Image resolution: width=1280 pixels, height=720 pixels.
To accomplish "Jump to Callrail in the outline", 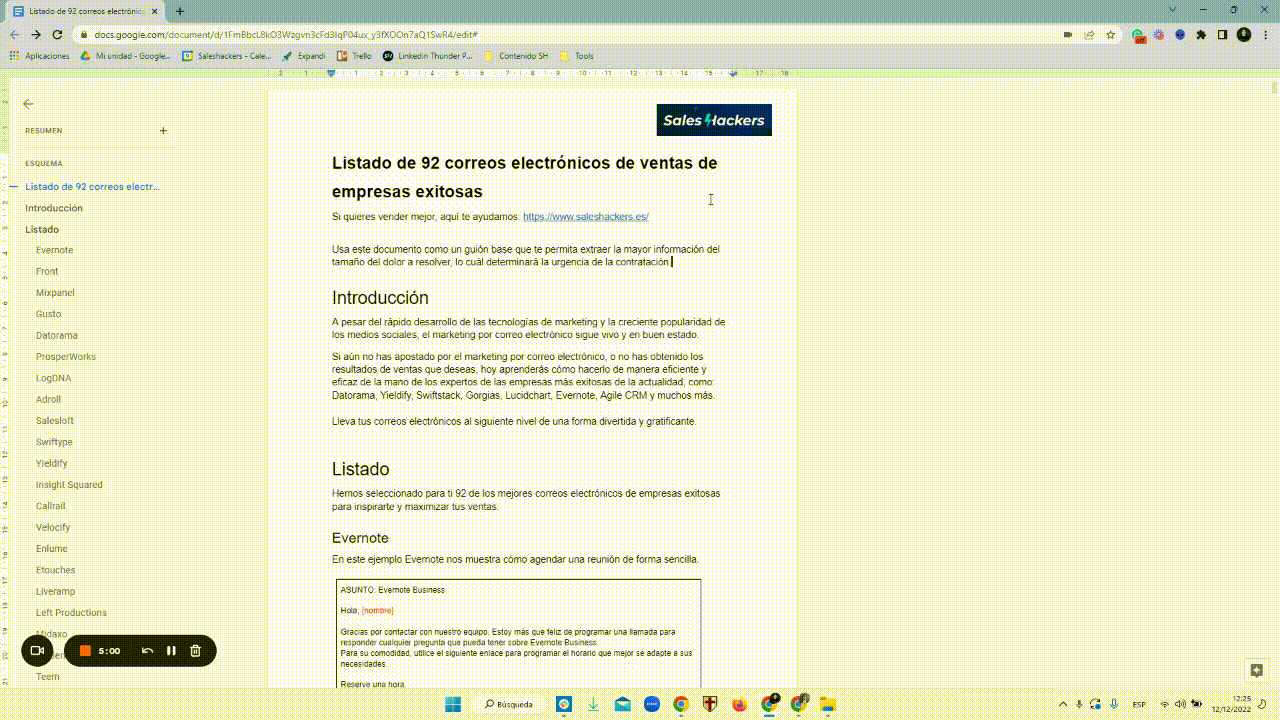I will pos(51,506).
